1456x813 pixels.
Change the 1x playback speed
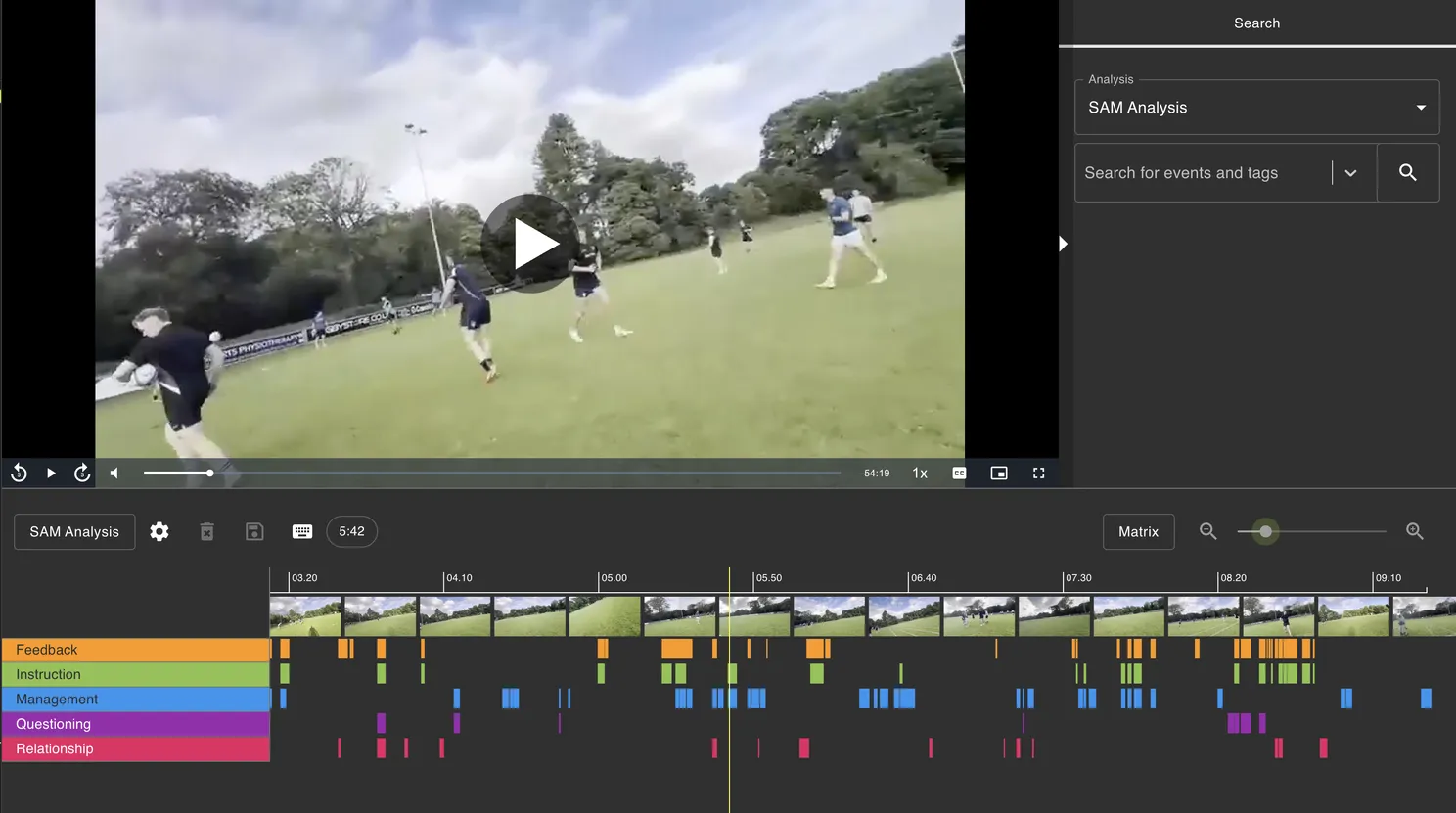click(920, 474)
